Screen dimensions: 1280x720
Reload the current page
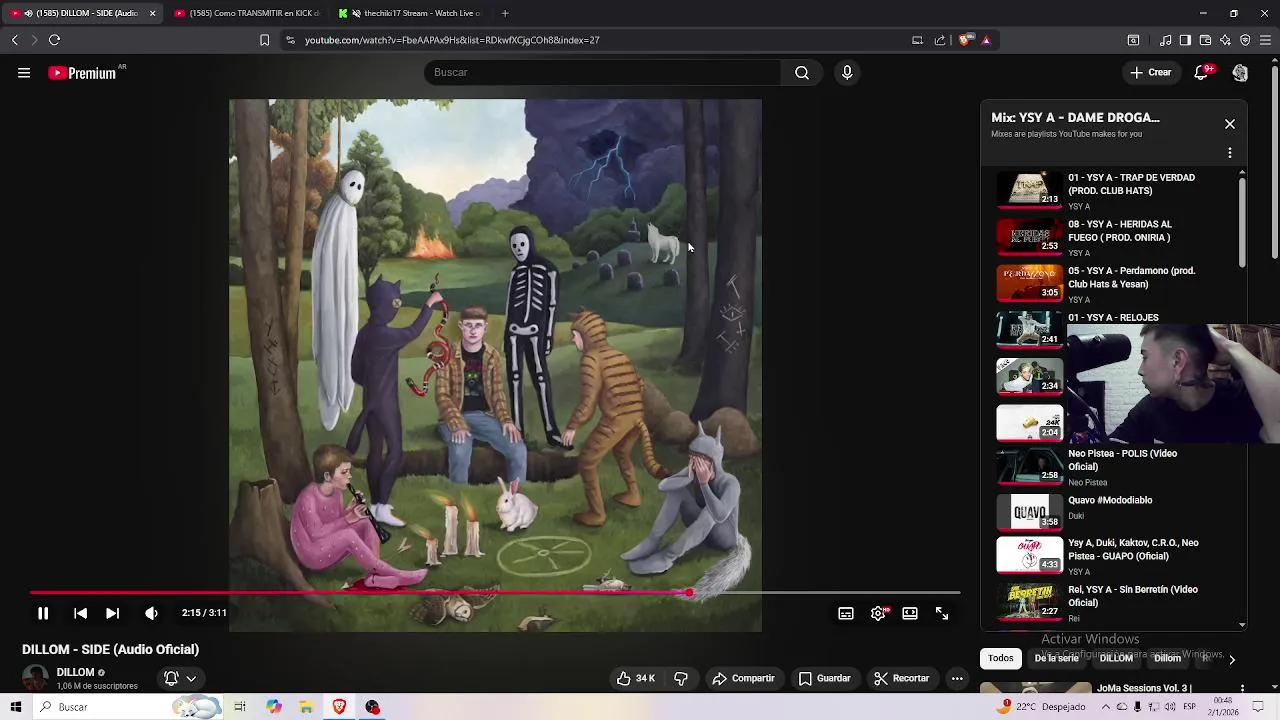coord(55,40)
